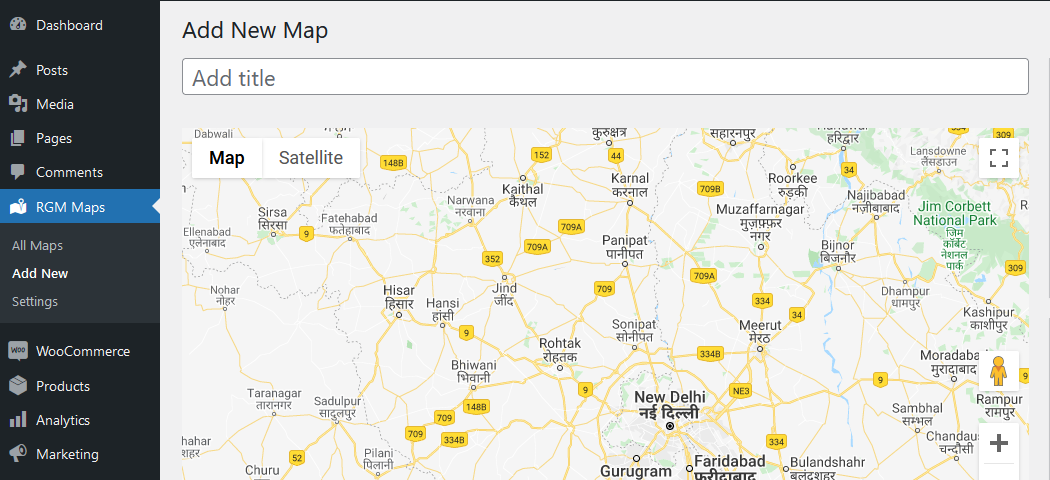The height and width of the screenshot is (480, 1050).
Task: Click the RGM Maps marker icon
Action: pyautogui.click(x=17, y=207)
